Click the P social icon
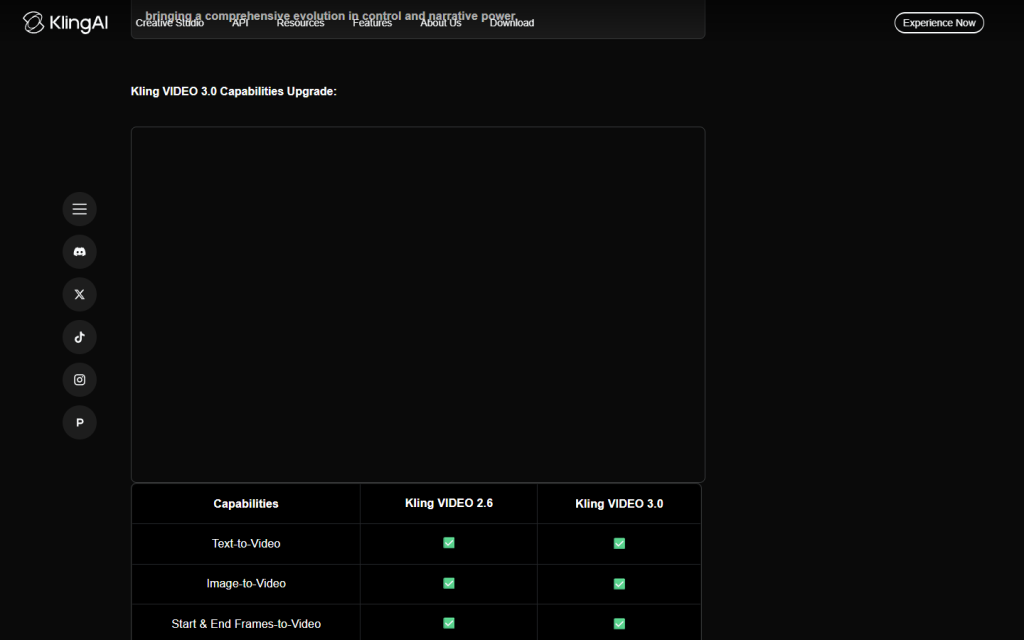 click(80, 423)
